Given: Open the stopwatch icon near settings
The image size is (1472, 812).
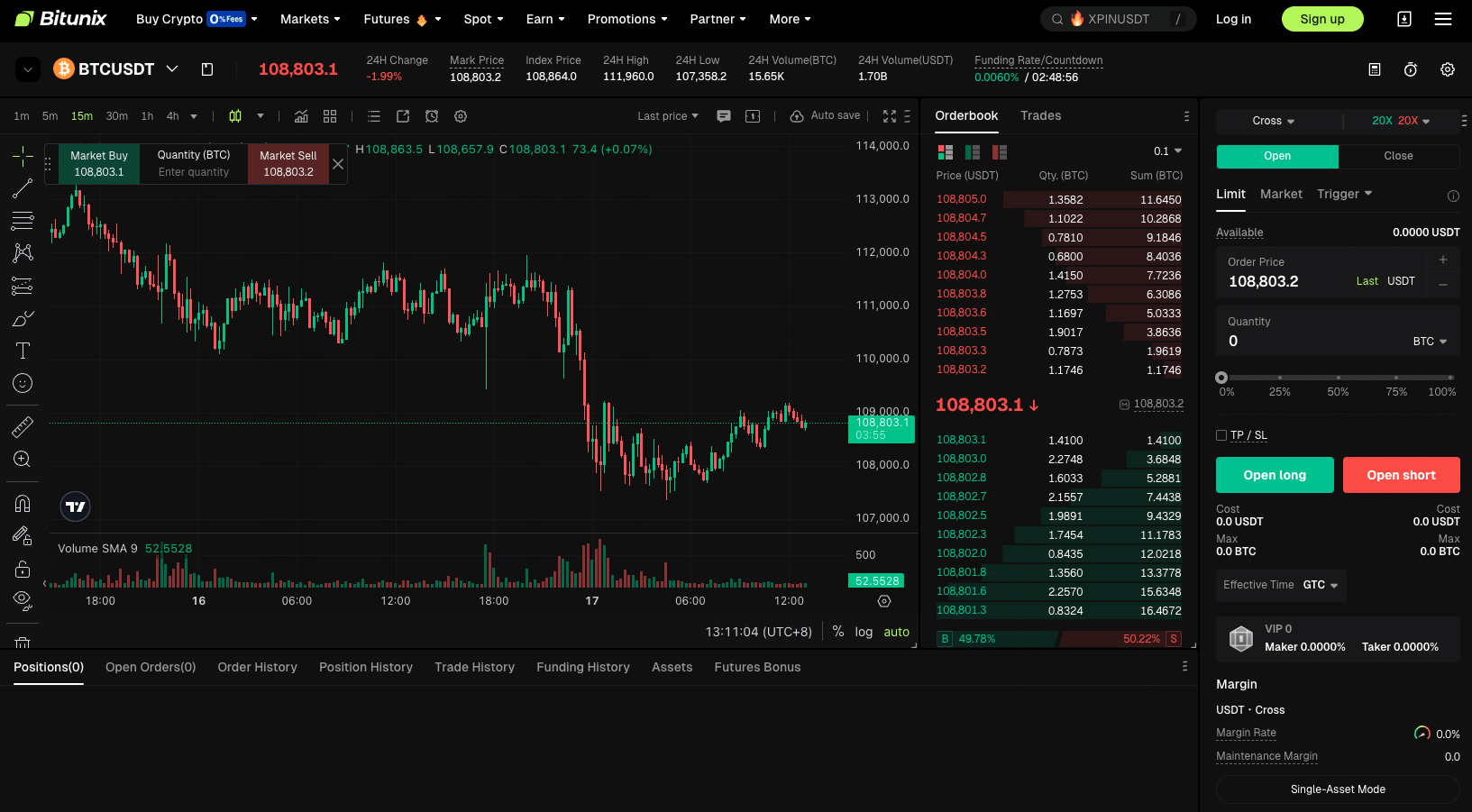Looking at the screenshot, I should (1411, 69).
